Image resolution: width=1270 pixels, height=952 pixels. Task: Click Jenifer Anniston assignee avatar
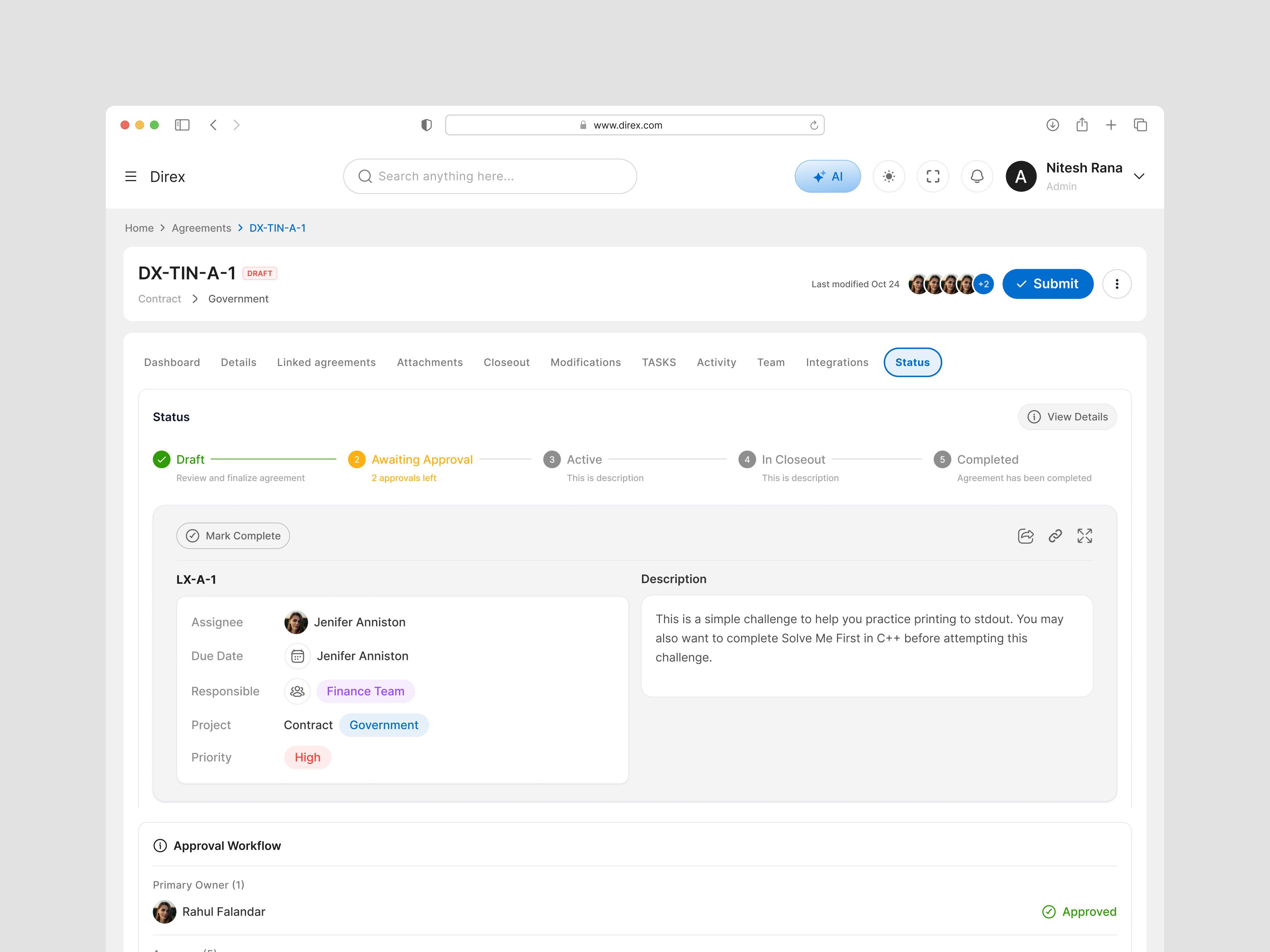[x=296, y=623]
